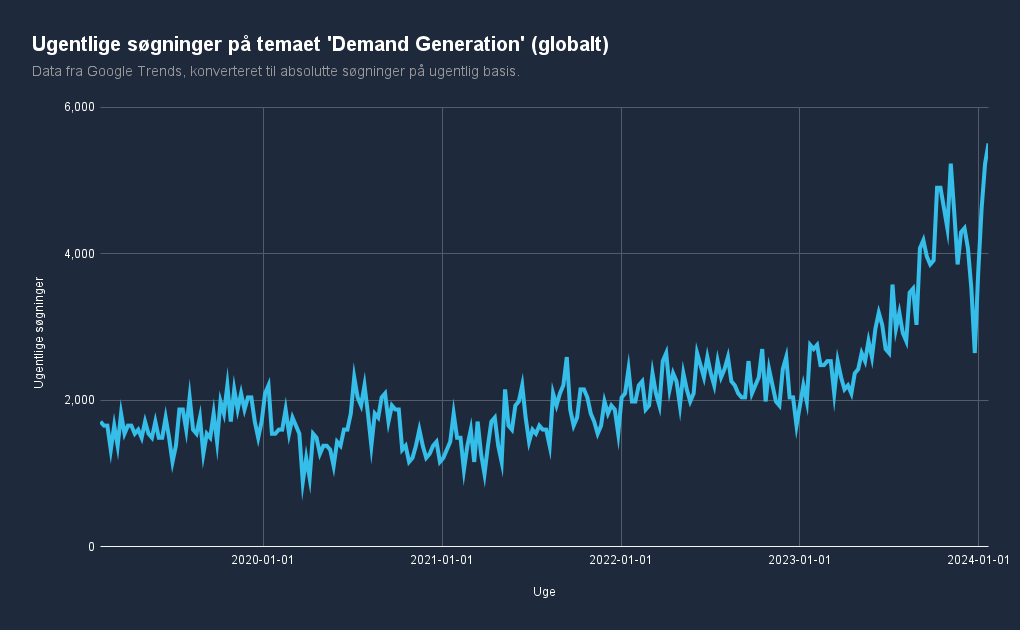The height and width of the screenshot is (630, 1020).
Task: Click the 'Ugentlige søgninger' vertical axis title
Action: [x=39, y=333]
